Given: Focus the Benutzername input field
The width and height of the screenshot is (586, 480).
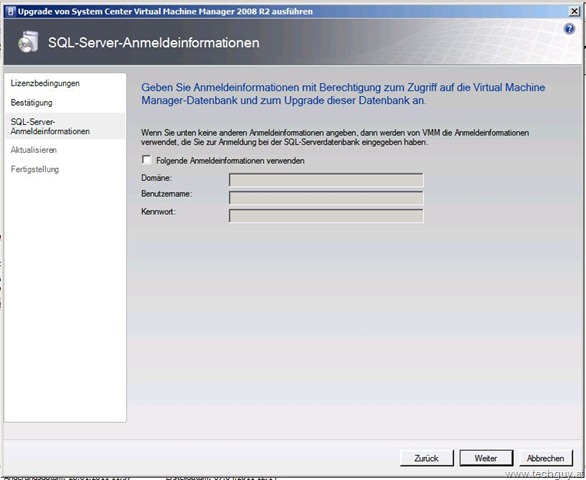Looking at the screenshot, I should pyautogui.click(x=326, y=198).
